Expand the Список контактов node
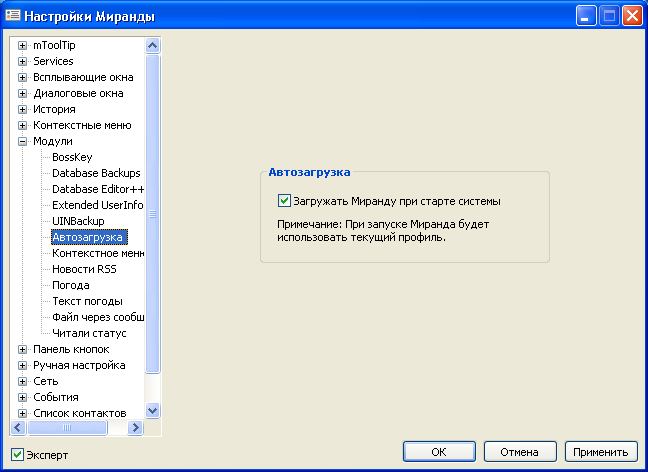This screenshot has height=472, width=648. 22,414
